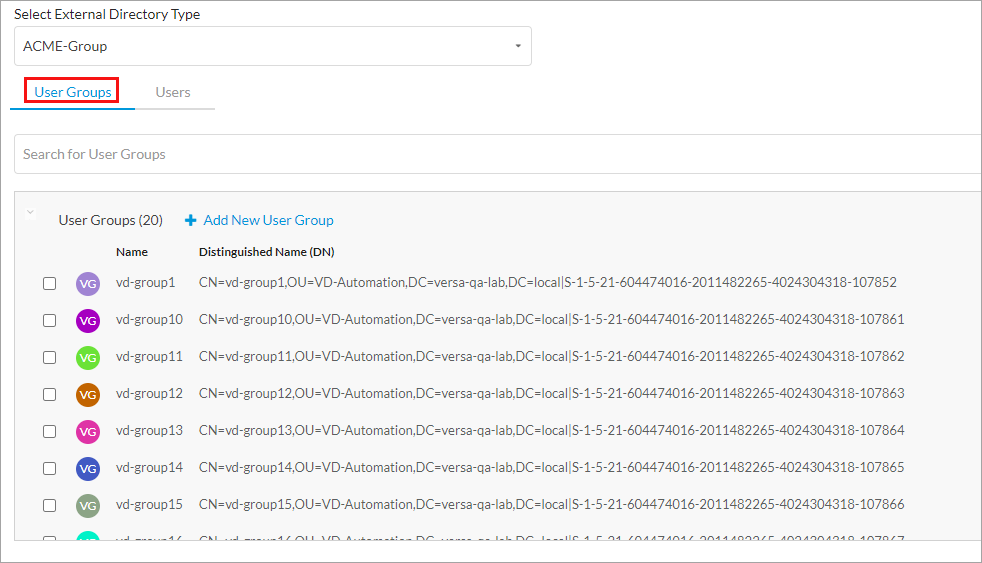Click the plus icon beside Add New User Group
Screen dimensions: 982x563
pos(191,221)
